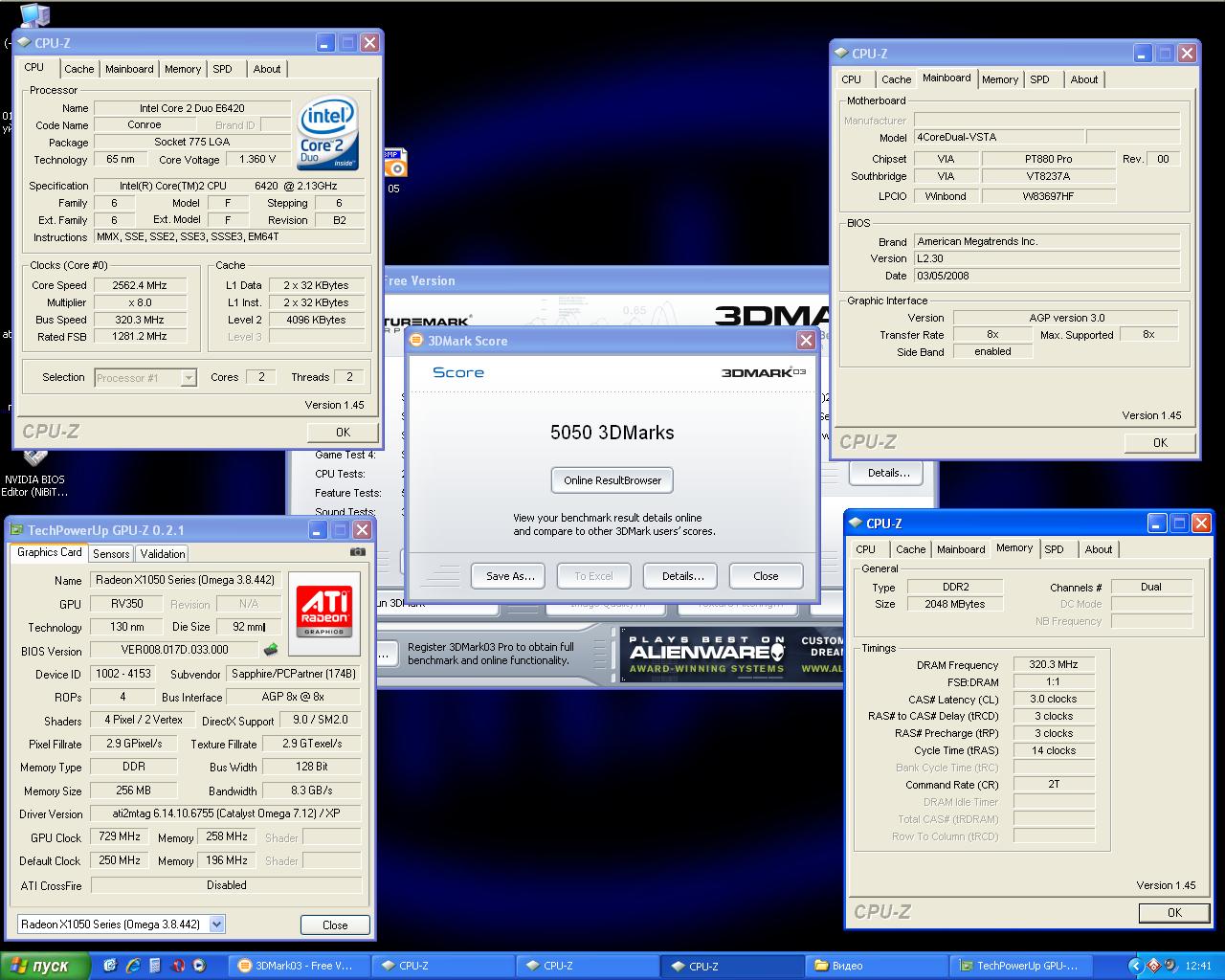1225x980 pixels.
Task: Open the About tab in the Mainboard CPU-Z window
Action: [x=1084, y=79]
